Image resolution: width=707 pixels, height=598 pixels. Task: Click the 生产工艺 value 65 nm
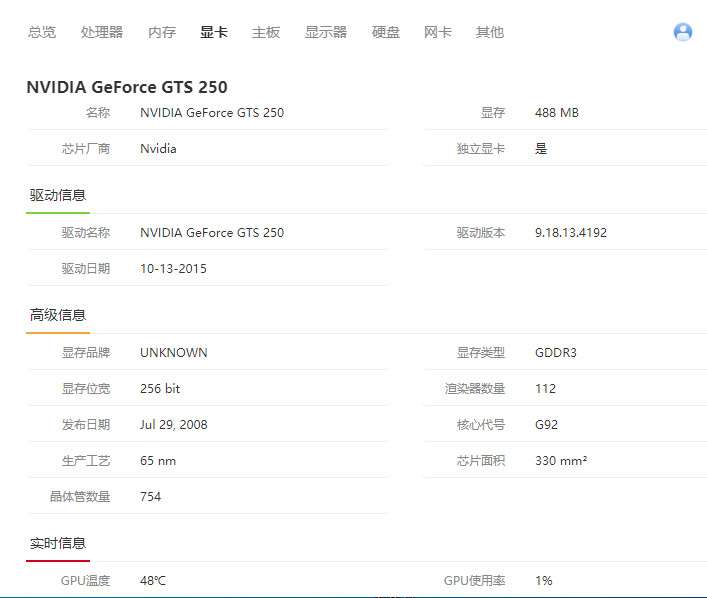click(x=158, y=461)
